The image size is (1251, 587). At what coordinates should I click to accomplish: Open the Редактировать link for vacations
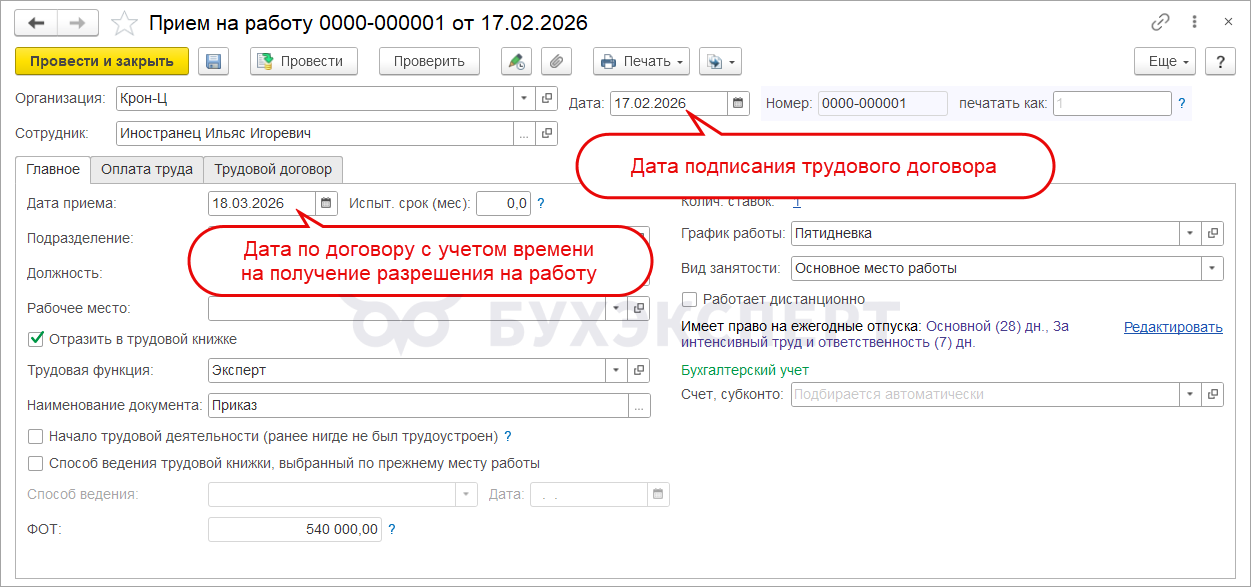(1173, 327)
